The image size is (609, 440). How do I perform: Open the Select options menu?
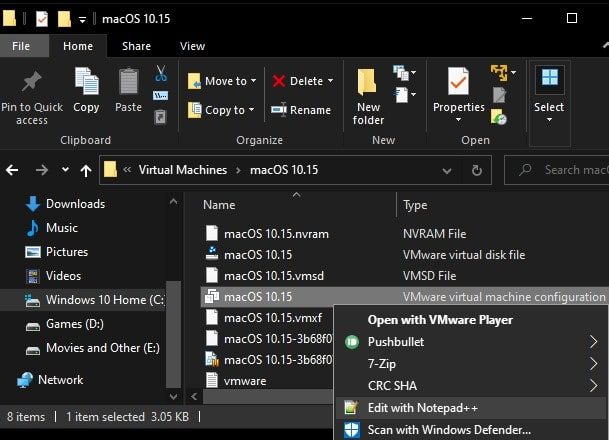pyautogui.click(x=549, y=95)
